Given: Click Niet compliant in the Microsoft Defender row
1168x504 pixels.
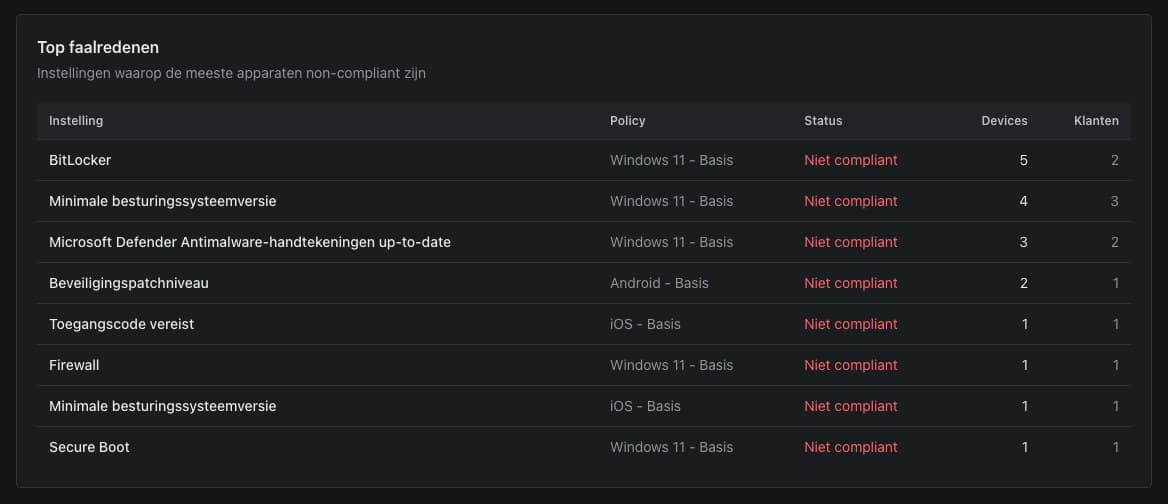Looking at the screenshot, I should [x=851, y=242].
